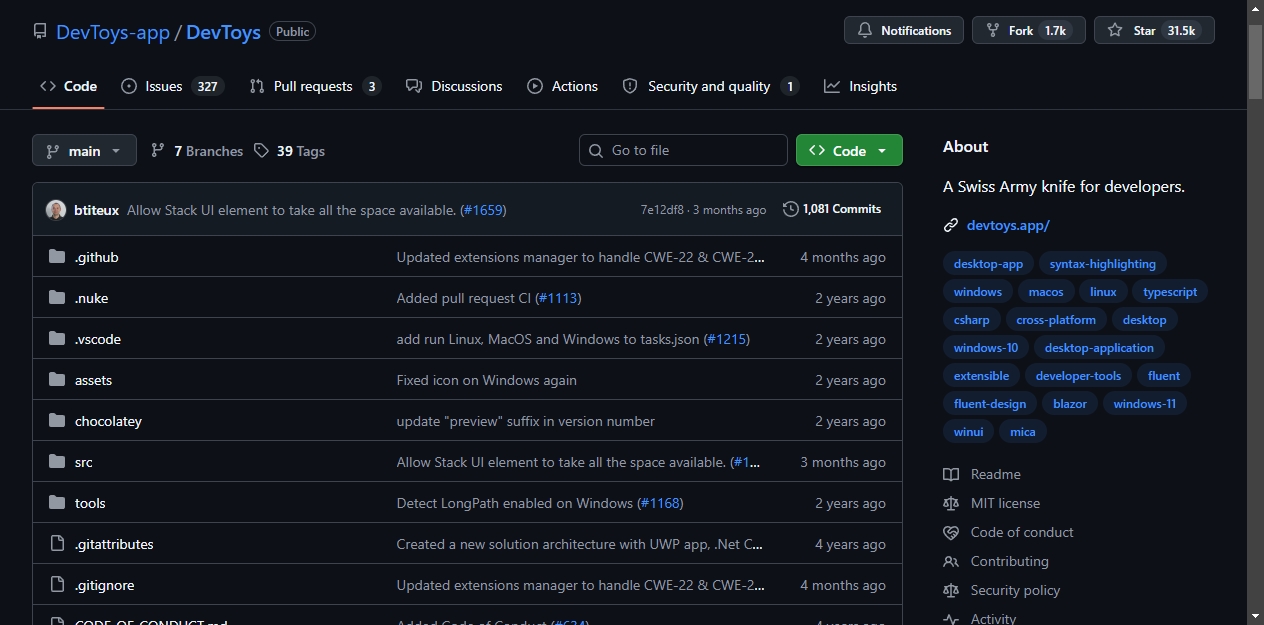Select the windows-11 topic tag
This screenshot has width=1264, height=625.
1145,404
